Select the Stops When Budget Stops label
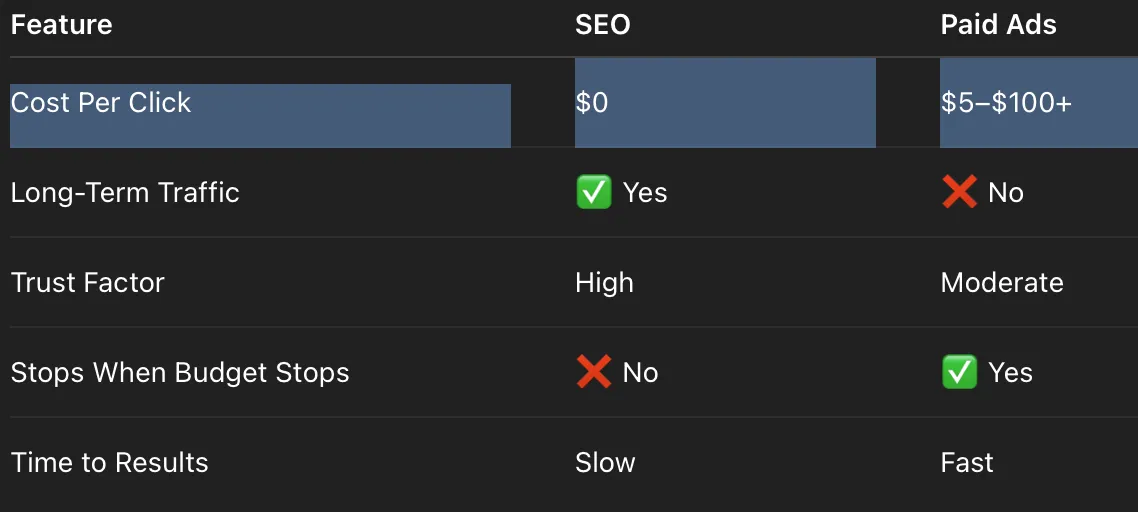 [x=180, y=373]
